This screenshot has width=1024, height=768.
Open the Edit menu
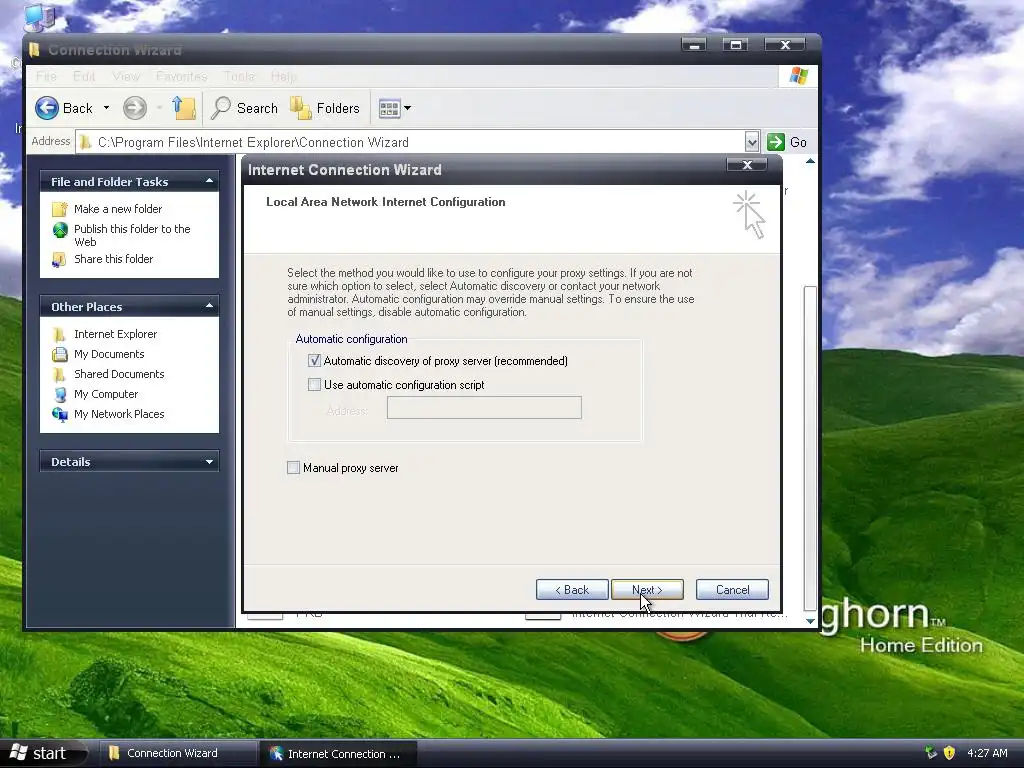pos(84,76)
